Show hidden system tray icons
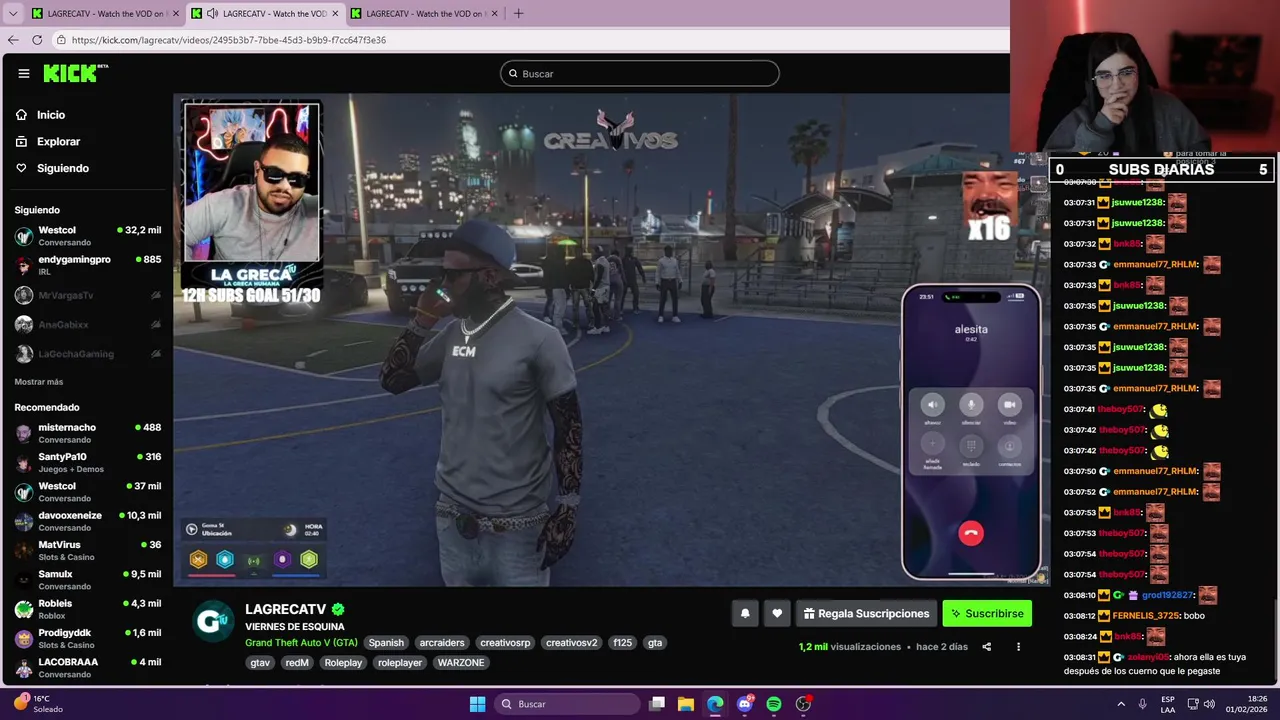 point(1120,704)
